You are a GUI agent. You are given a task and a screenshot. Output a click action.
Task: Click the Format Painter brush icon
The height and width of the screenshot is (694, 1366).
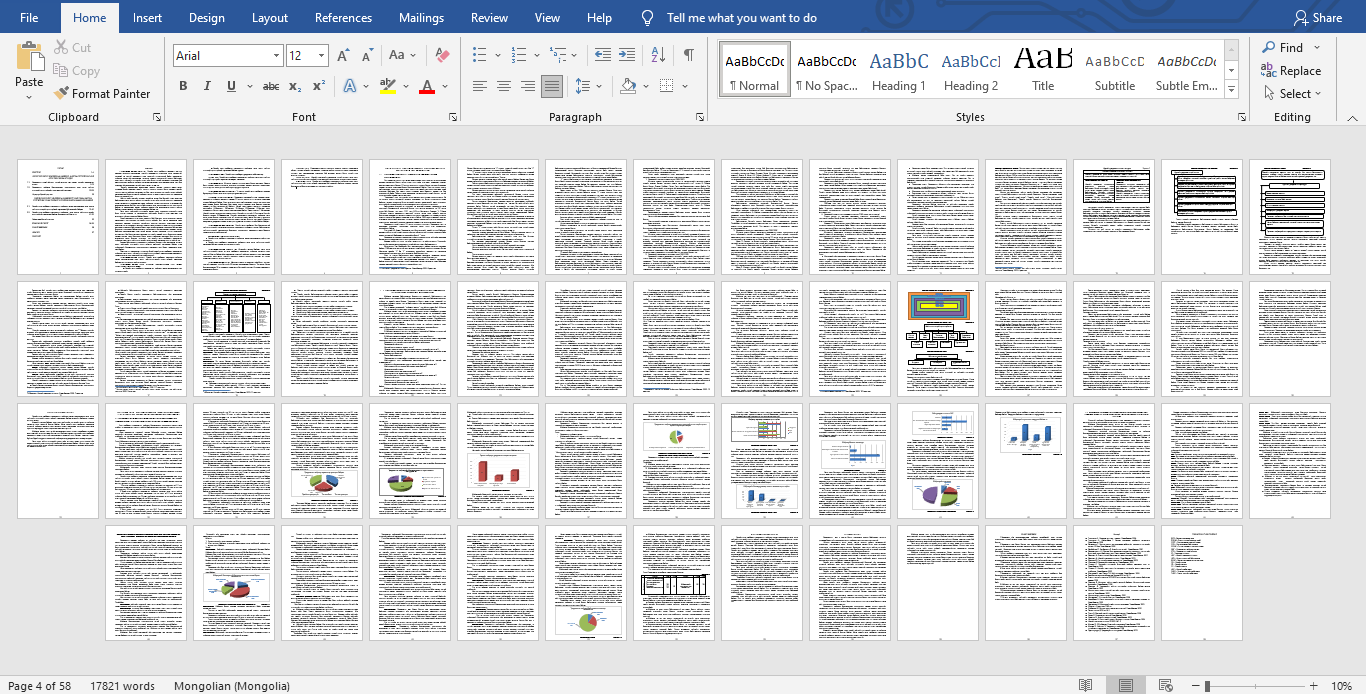pyautogui.click(x=61, y=93)
